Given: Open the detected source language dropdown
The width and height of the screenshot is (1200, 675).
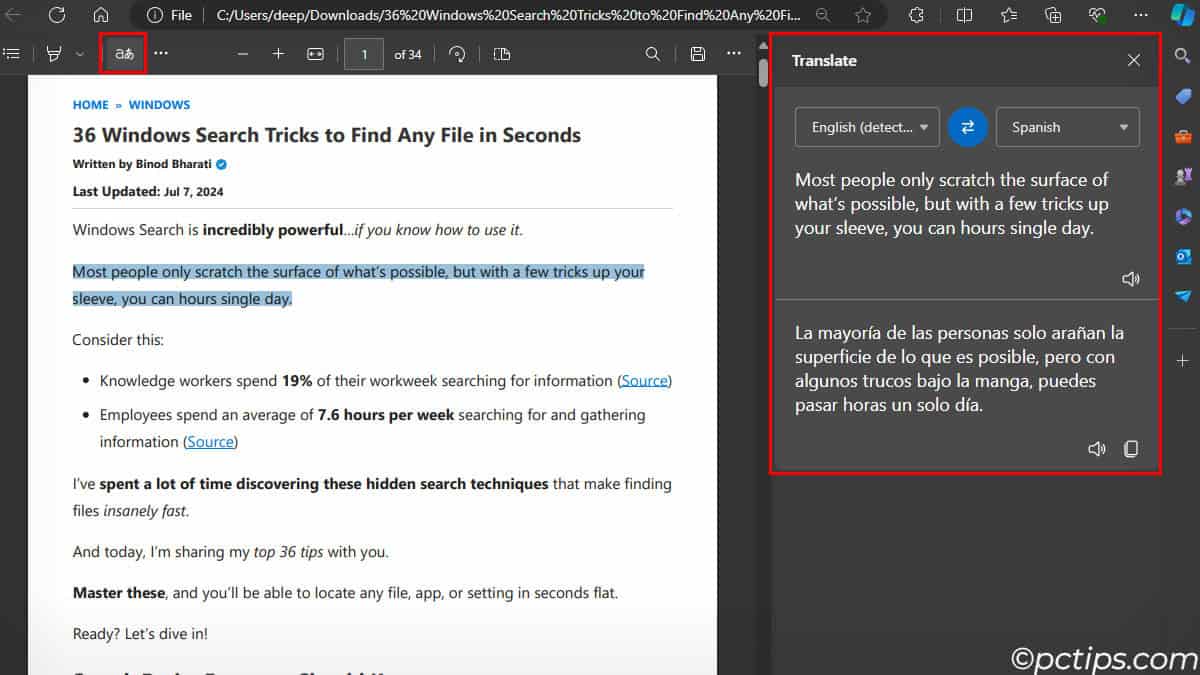Looking at the screenshot, I should point(866,127).
